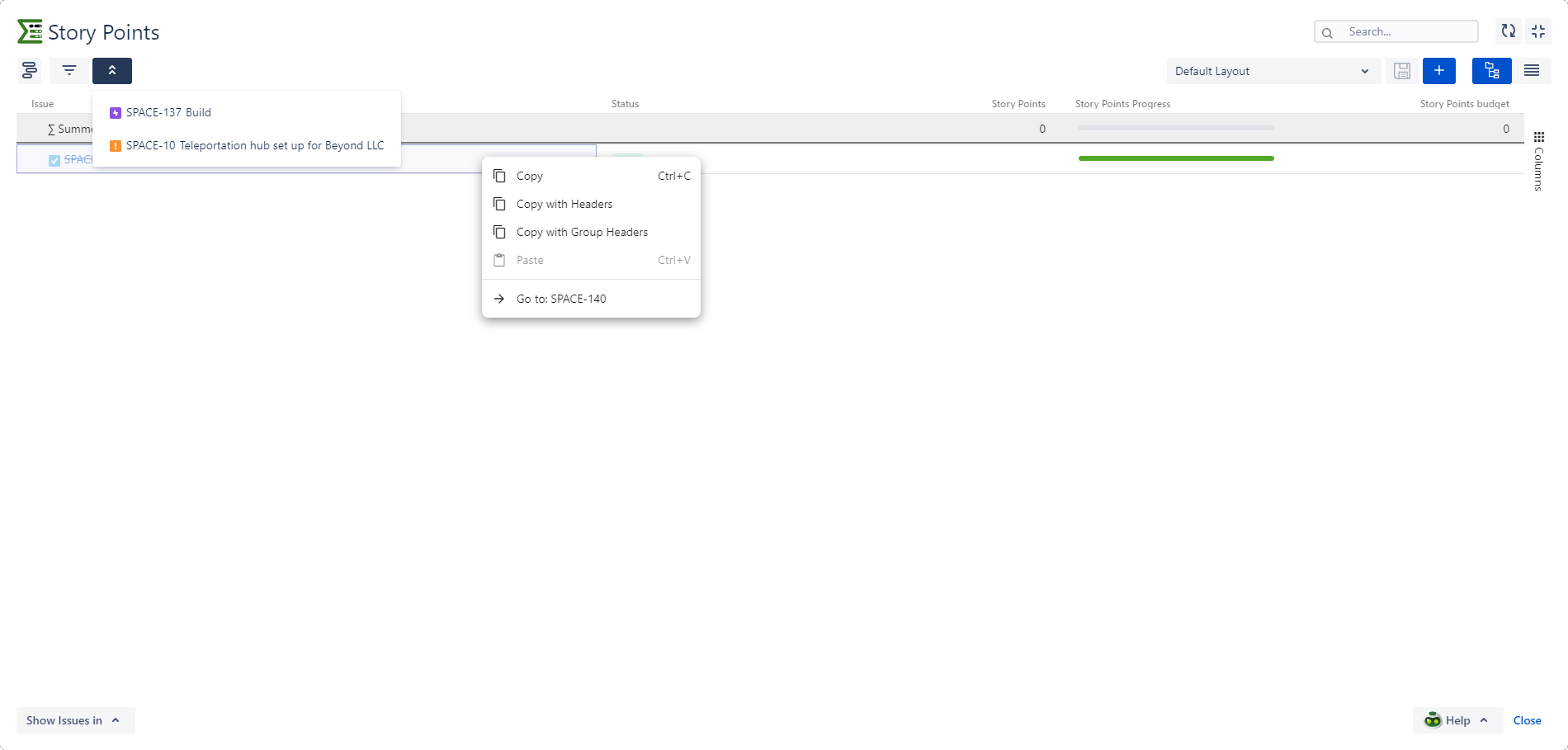The image size is (1568, 750).
Task: Click the green Story Points progress bar
Action: [x=1176, y=158]
